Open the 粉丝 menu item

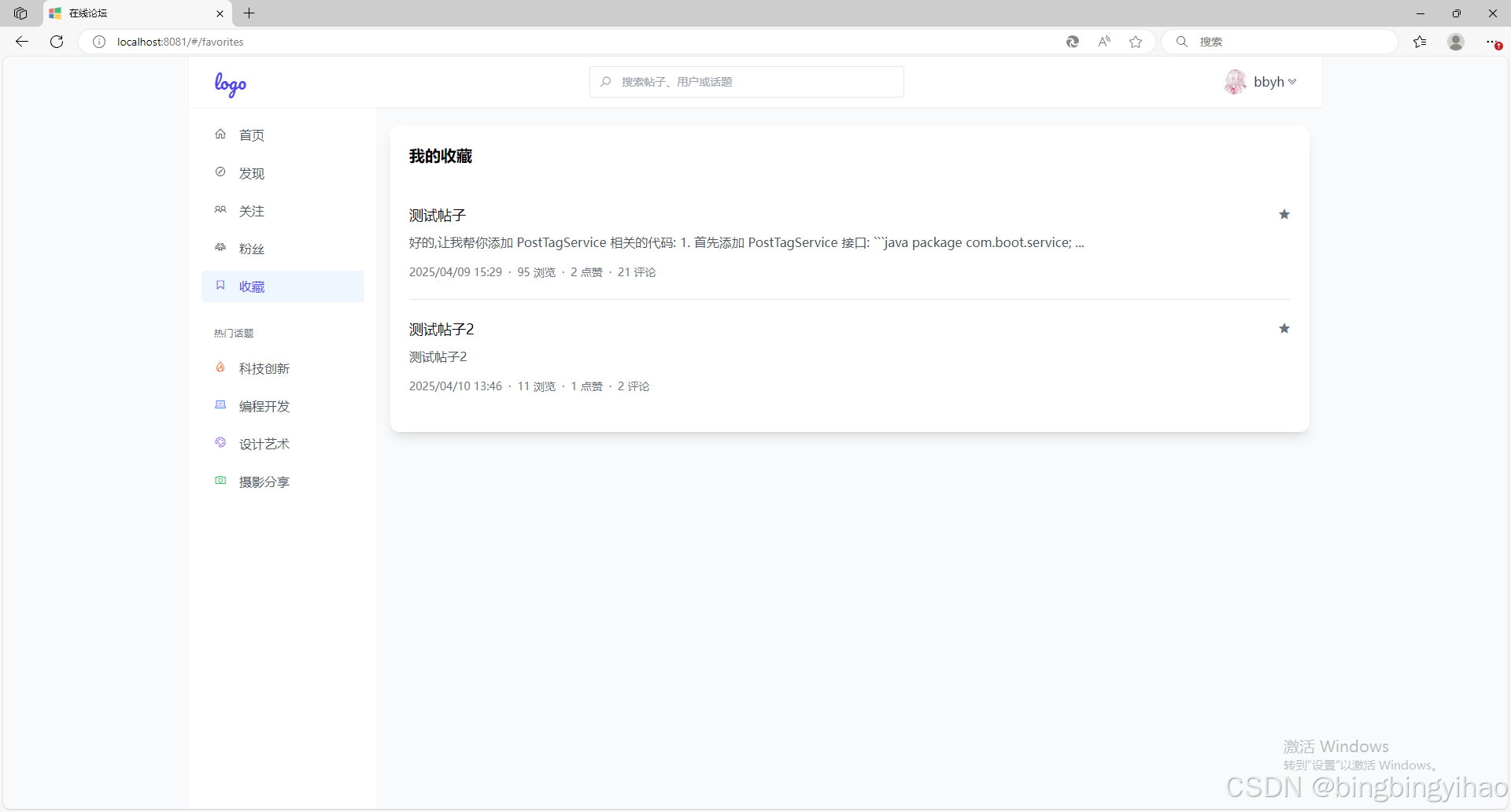pos(283,249)
